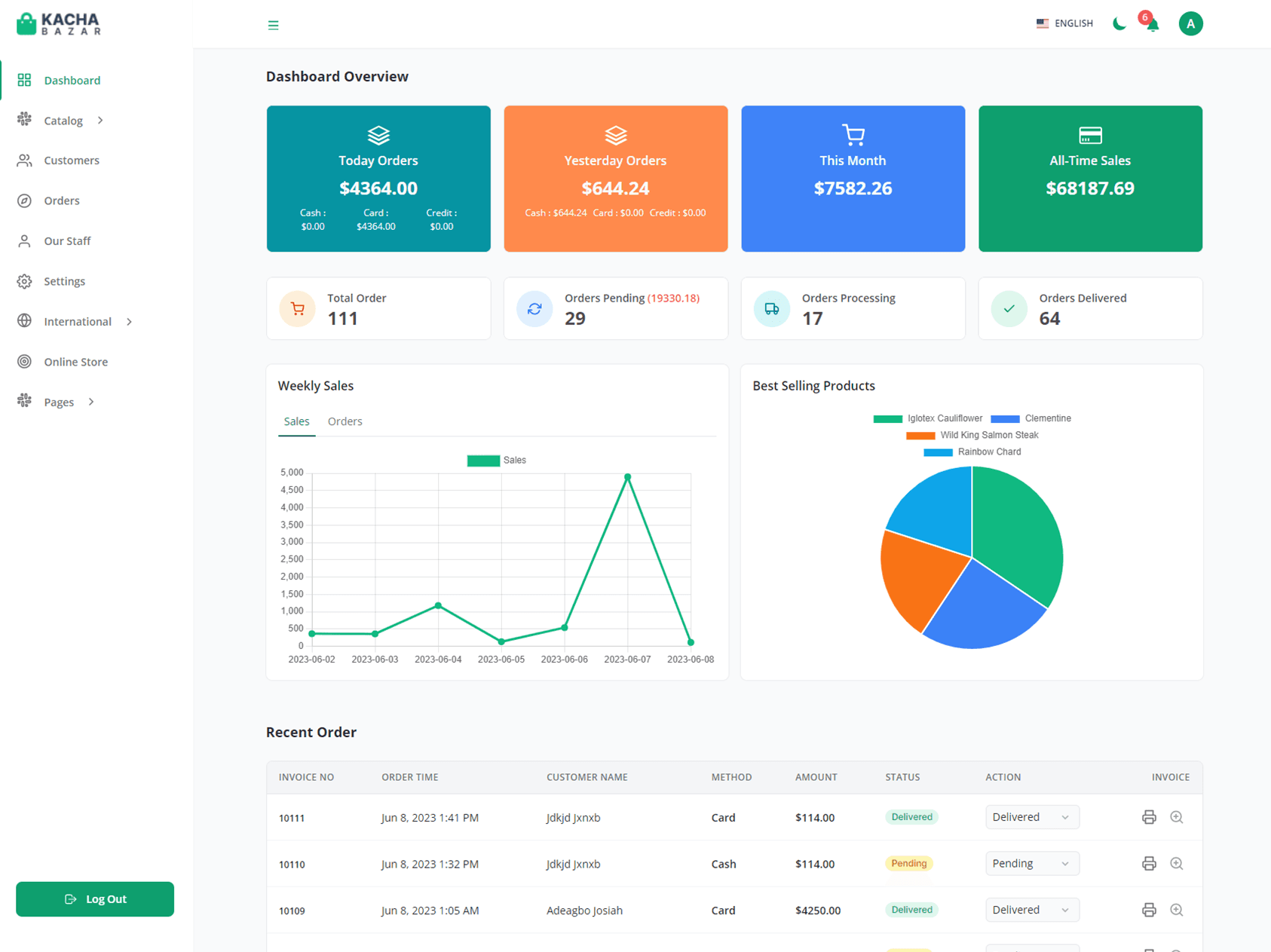The width and height of the screenshot is (1271, 952).
Task: Open the ENGLISH language selector
Action: 1064,23
